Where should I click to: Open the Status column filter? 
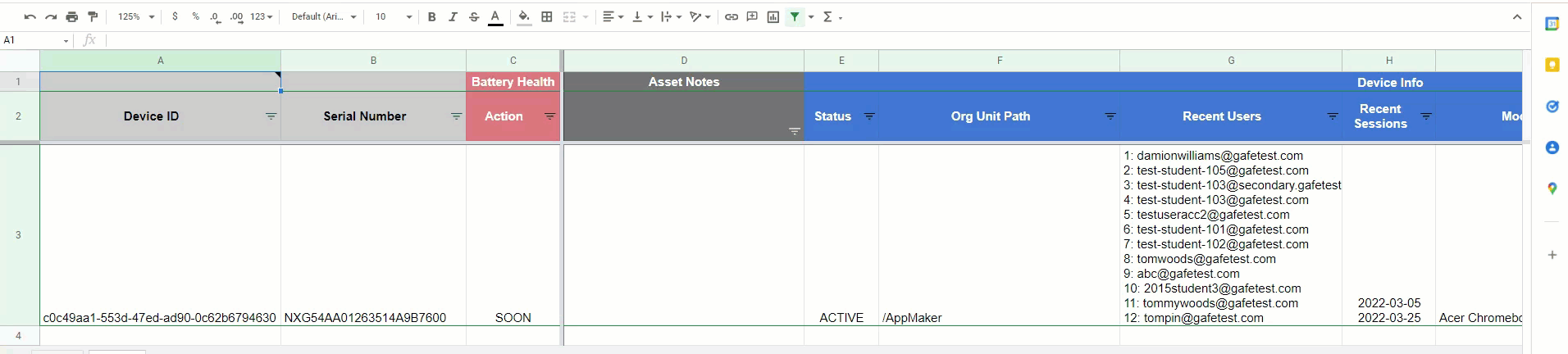tap(869, 116)
